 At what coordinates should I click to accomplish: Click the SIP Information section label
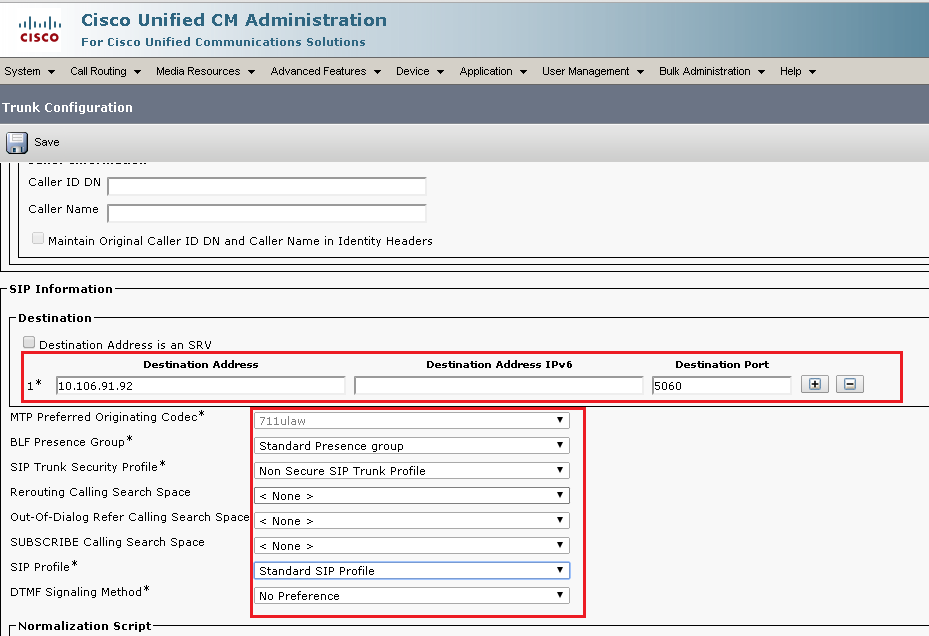coord(61,289)
